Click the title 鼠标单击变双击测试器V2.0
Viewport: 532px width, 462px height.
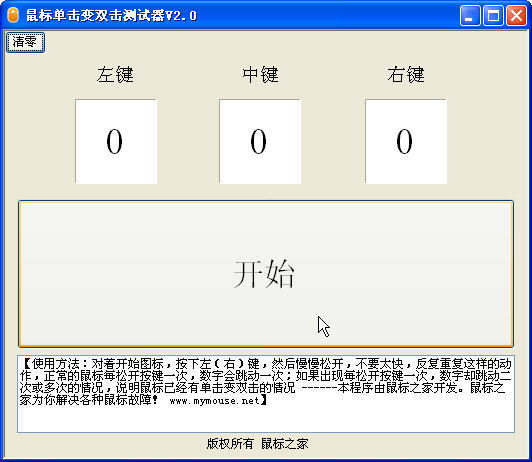111,16
